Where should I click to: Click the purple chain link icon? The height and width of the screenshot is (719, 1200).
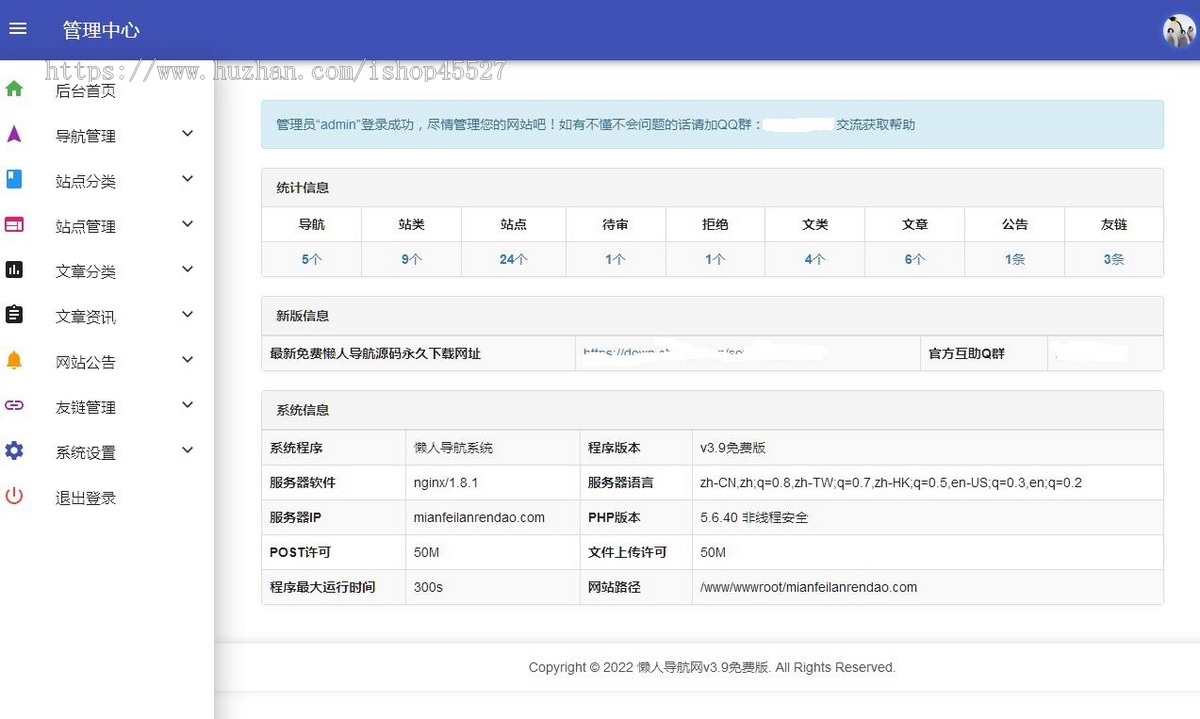point(14,406)
